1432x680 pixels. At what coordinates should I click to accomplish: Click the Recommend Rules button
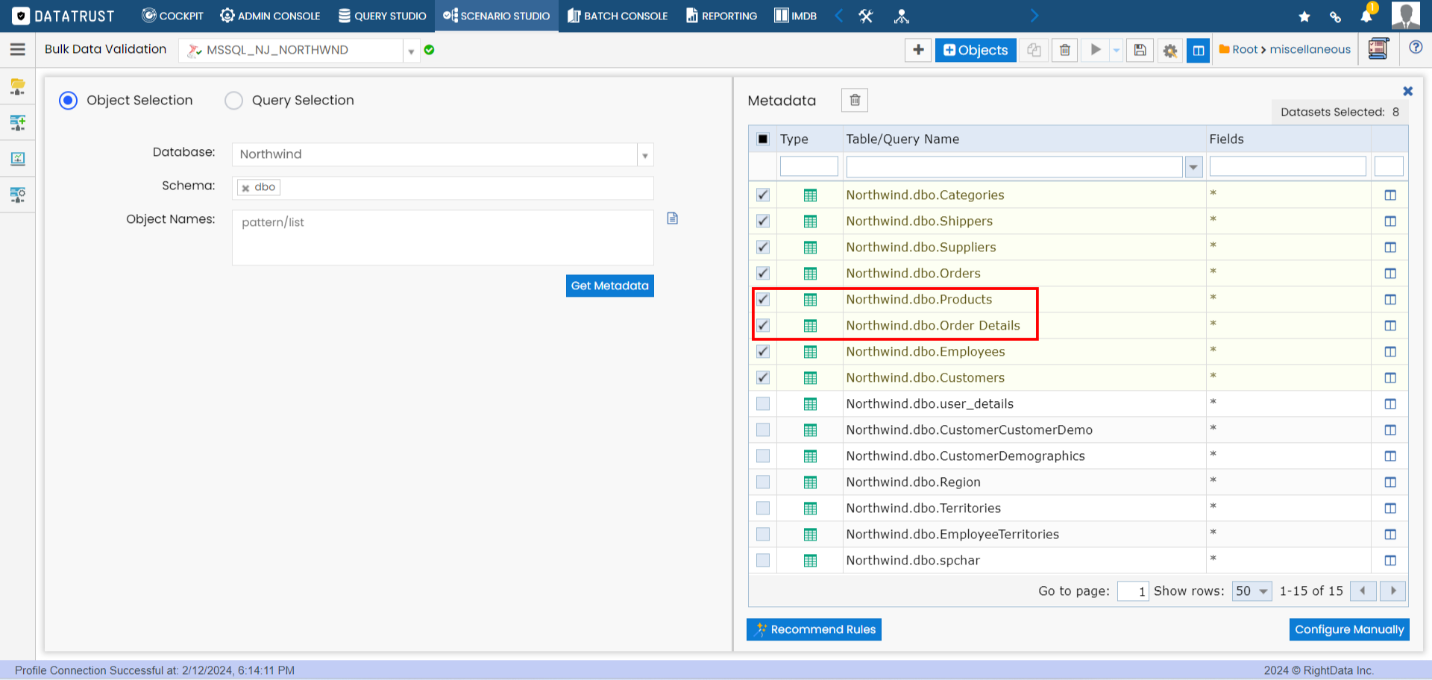click(814, 630)
